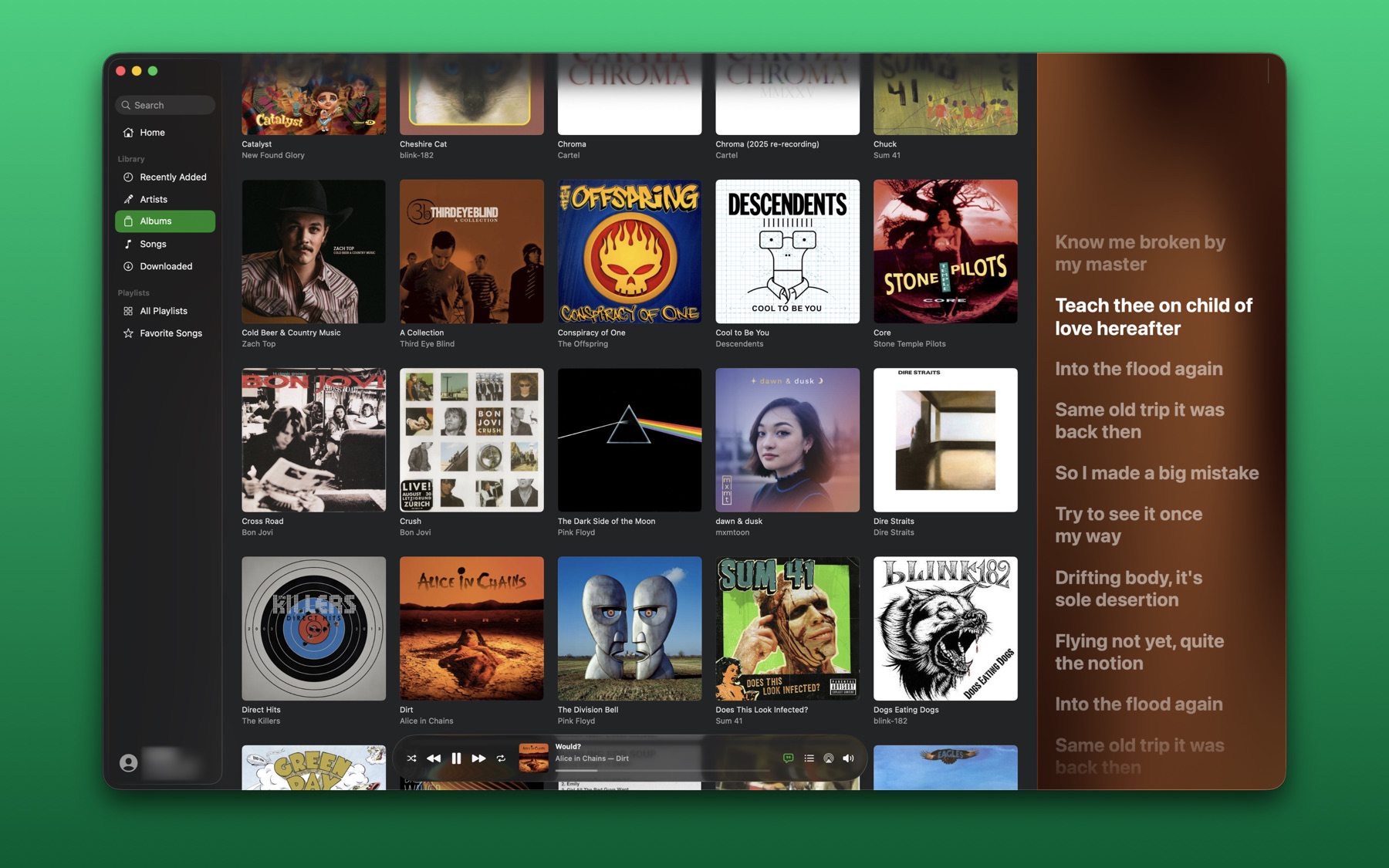Image resolution: width=1389 pixels, height=868 pixels.
Task: Click the New Found Glory artist name
Action: (x=273, y=155)
